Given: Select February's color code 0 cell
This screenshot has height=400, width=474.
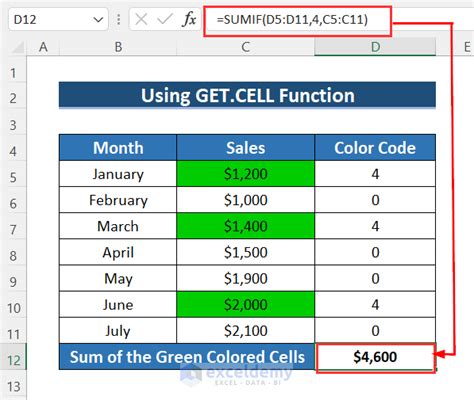Looking at the screenshot, I should pyautogui.click(x=375, y=200).
